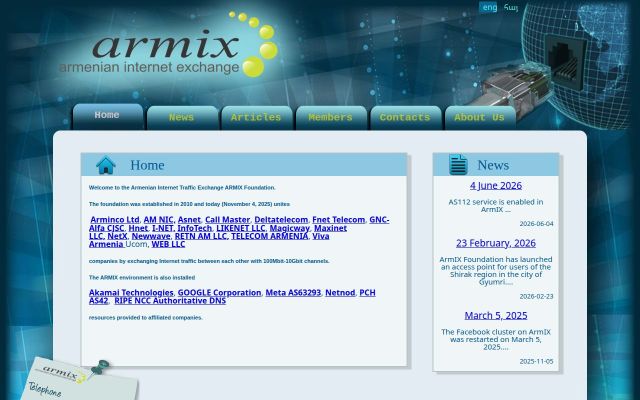Open the Home tab
The image size is (640, 400).
click(108, 116)
